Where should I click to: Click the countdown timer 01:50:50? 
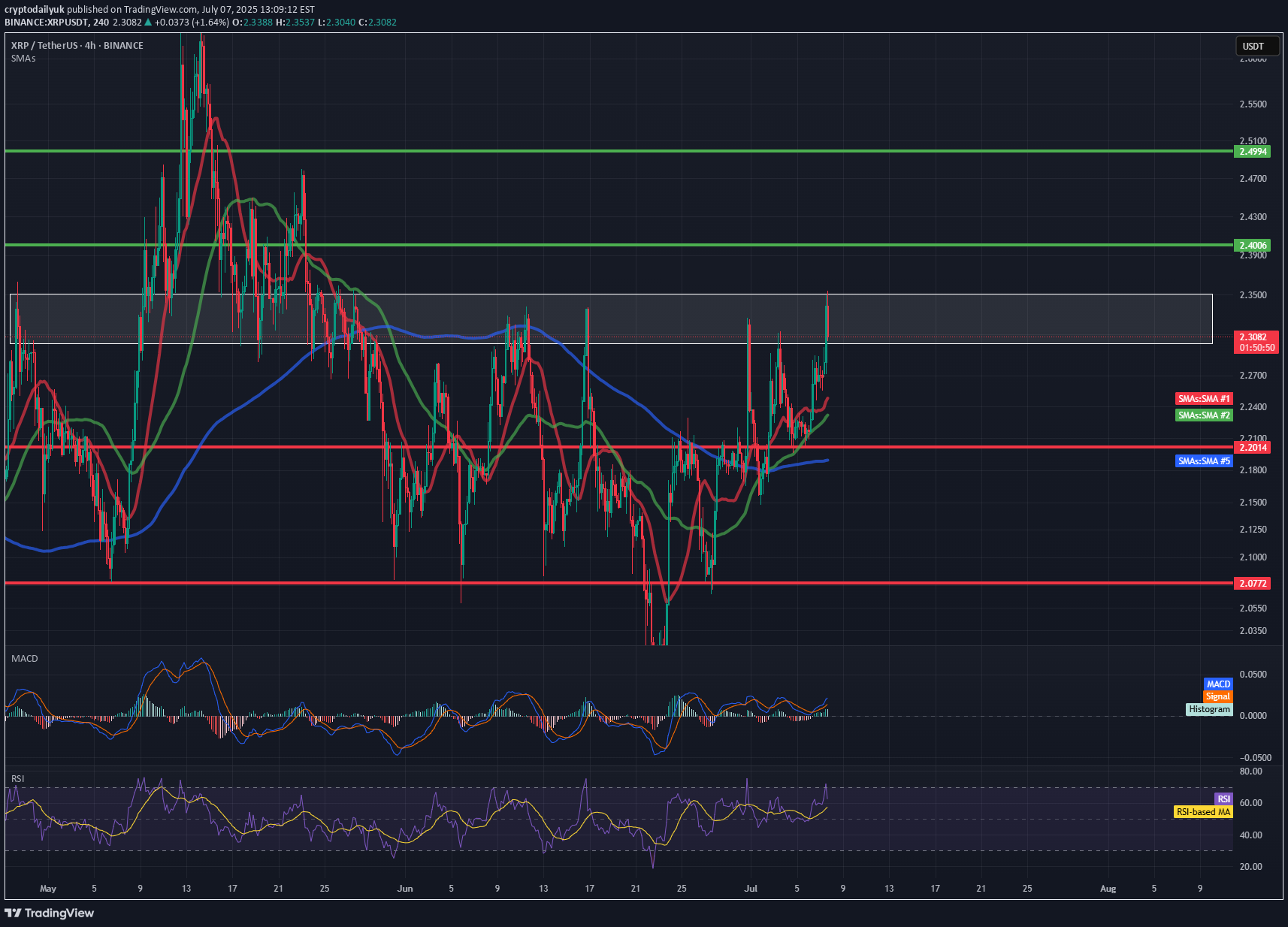tap(1256, 348)
